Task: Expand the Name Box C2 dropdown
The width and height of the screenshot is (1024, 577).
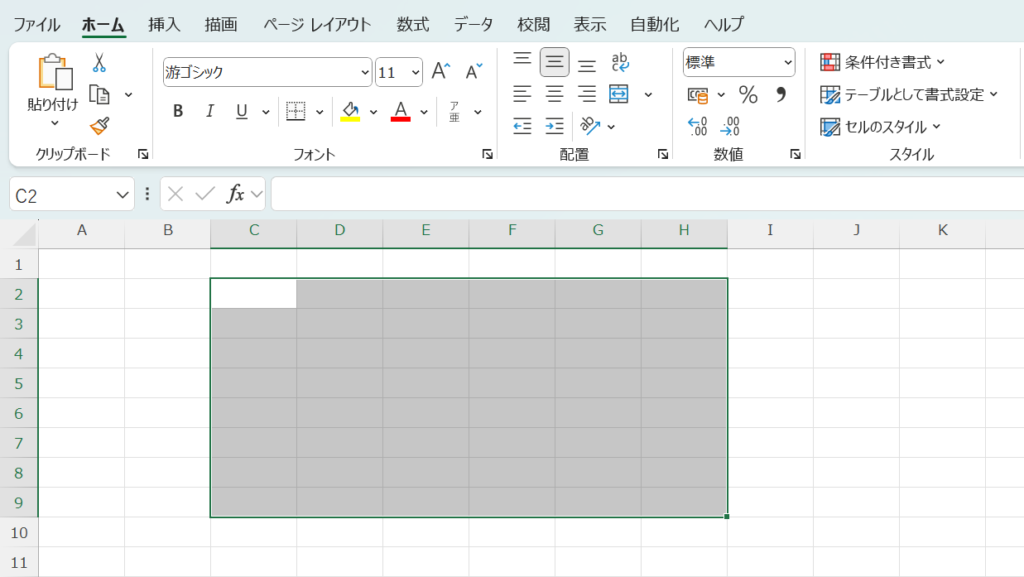Action: point(123,194)
